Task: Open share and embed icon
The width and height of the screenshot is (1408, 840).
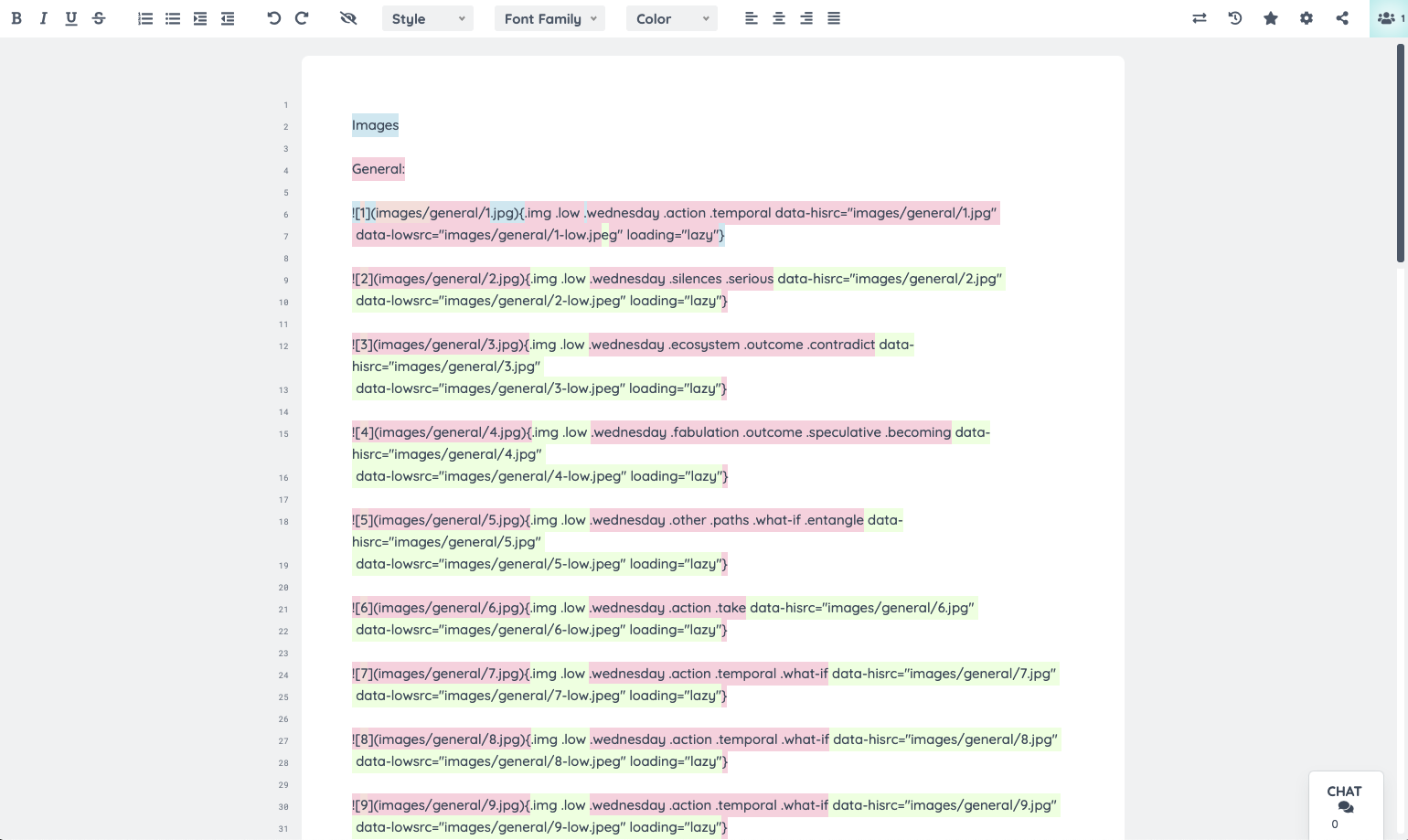Action: point(1342,18)
